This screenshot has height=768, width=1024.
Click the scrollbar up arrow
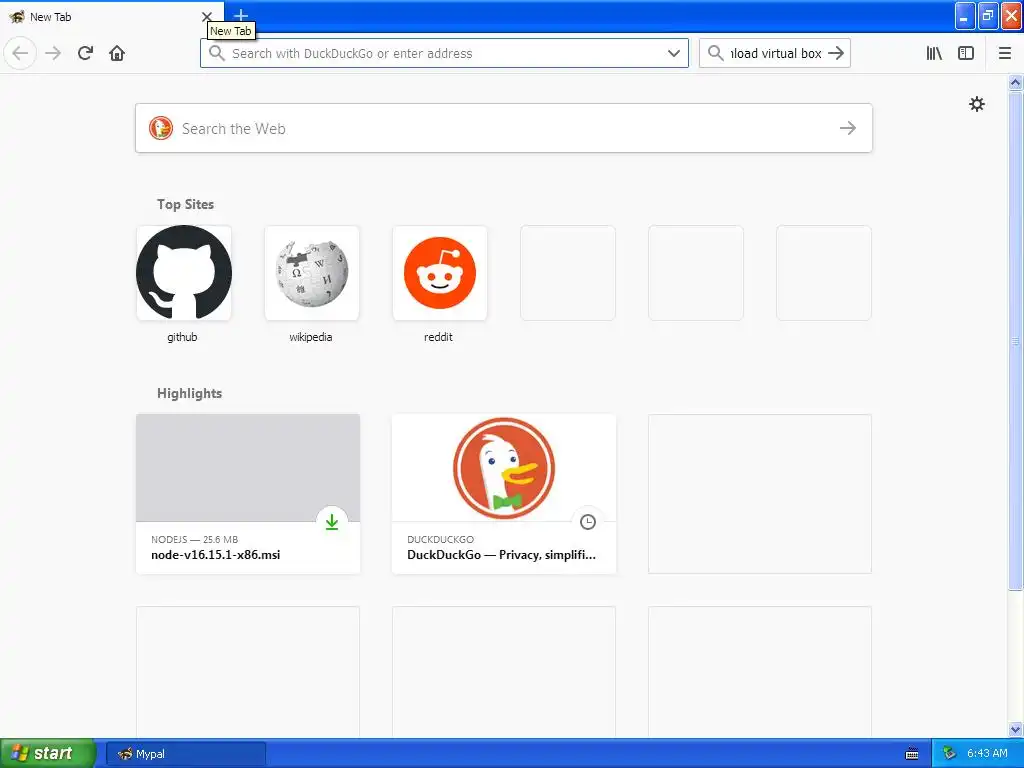[1015, 82]
